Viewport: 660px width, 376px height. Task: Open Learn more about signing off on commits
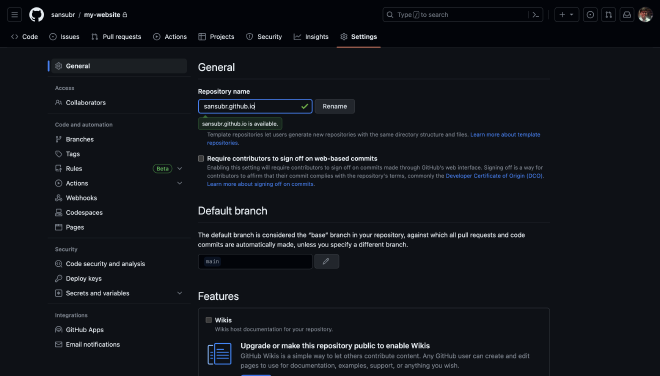click(260, 184)
